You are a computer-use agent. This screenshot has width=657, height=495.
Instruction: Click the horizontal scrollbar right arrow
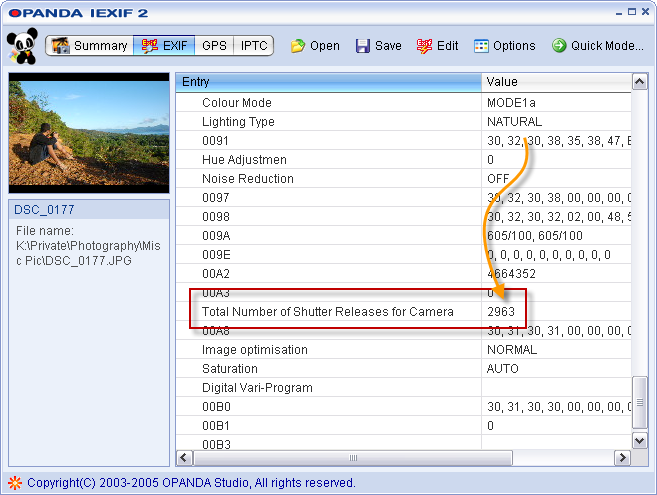(x=622, y=458)
